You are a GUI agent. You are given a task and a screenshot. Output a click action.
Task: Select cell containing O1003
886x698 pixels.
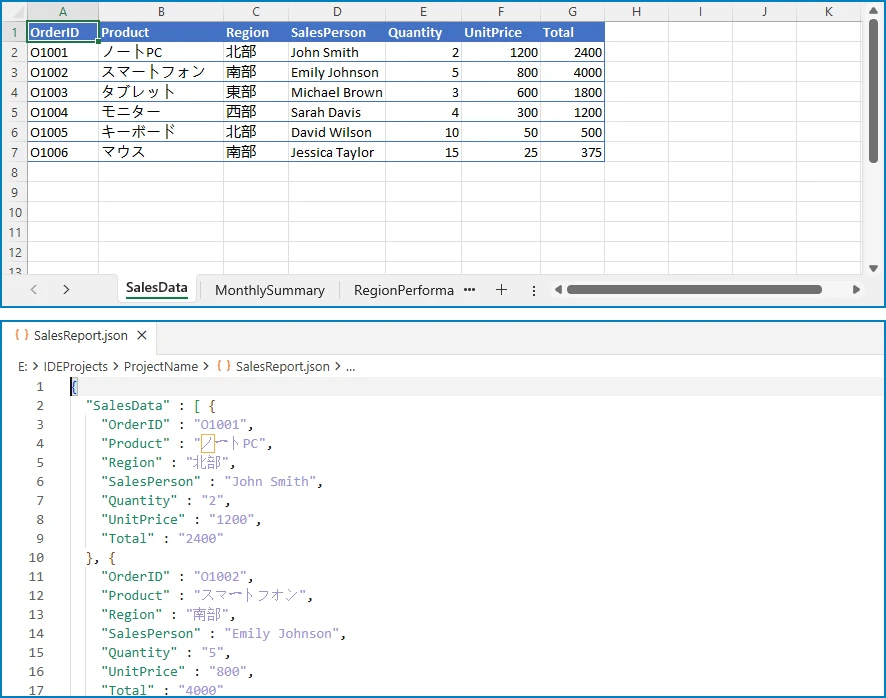[x=63, y=92]
